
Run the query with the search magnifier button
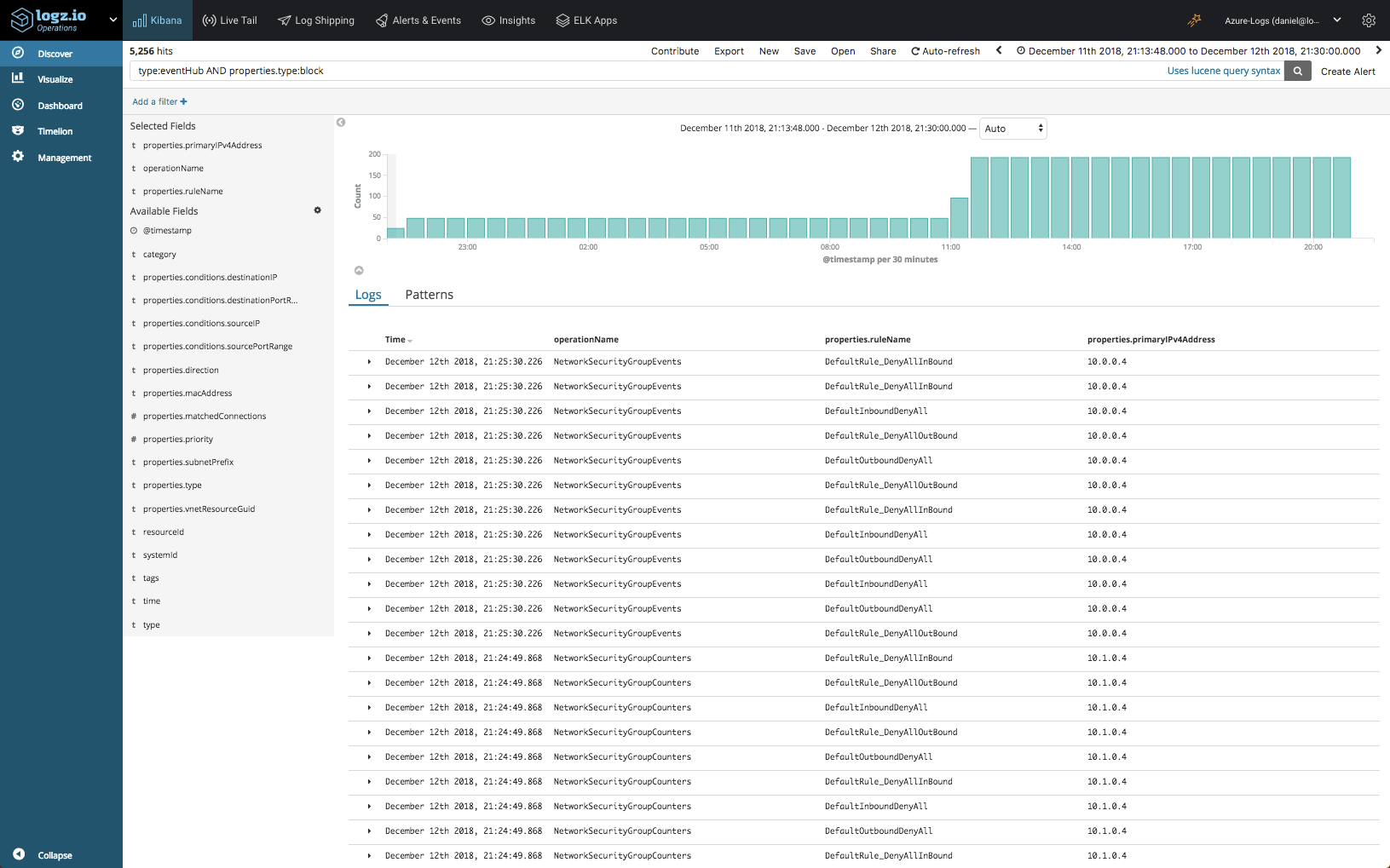[x=1297, y=72]
